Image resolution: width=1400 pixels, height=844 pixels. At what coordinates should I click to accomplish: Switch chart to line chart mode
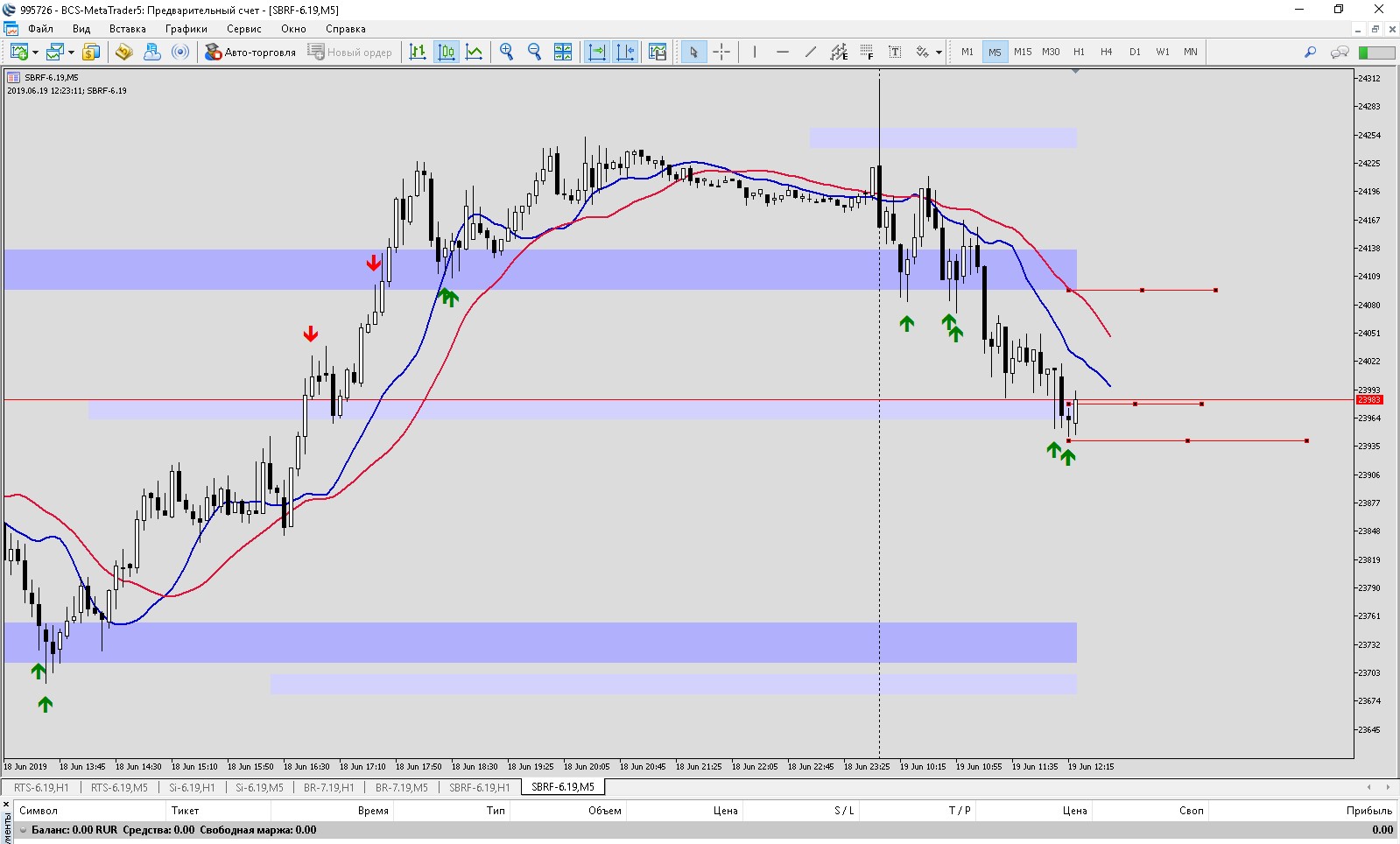[475, 53]
